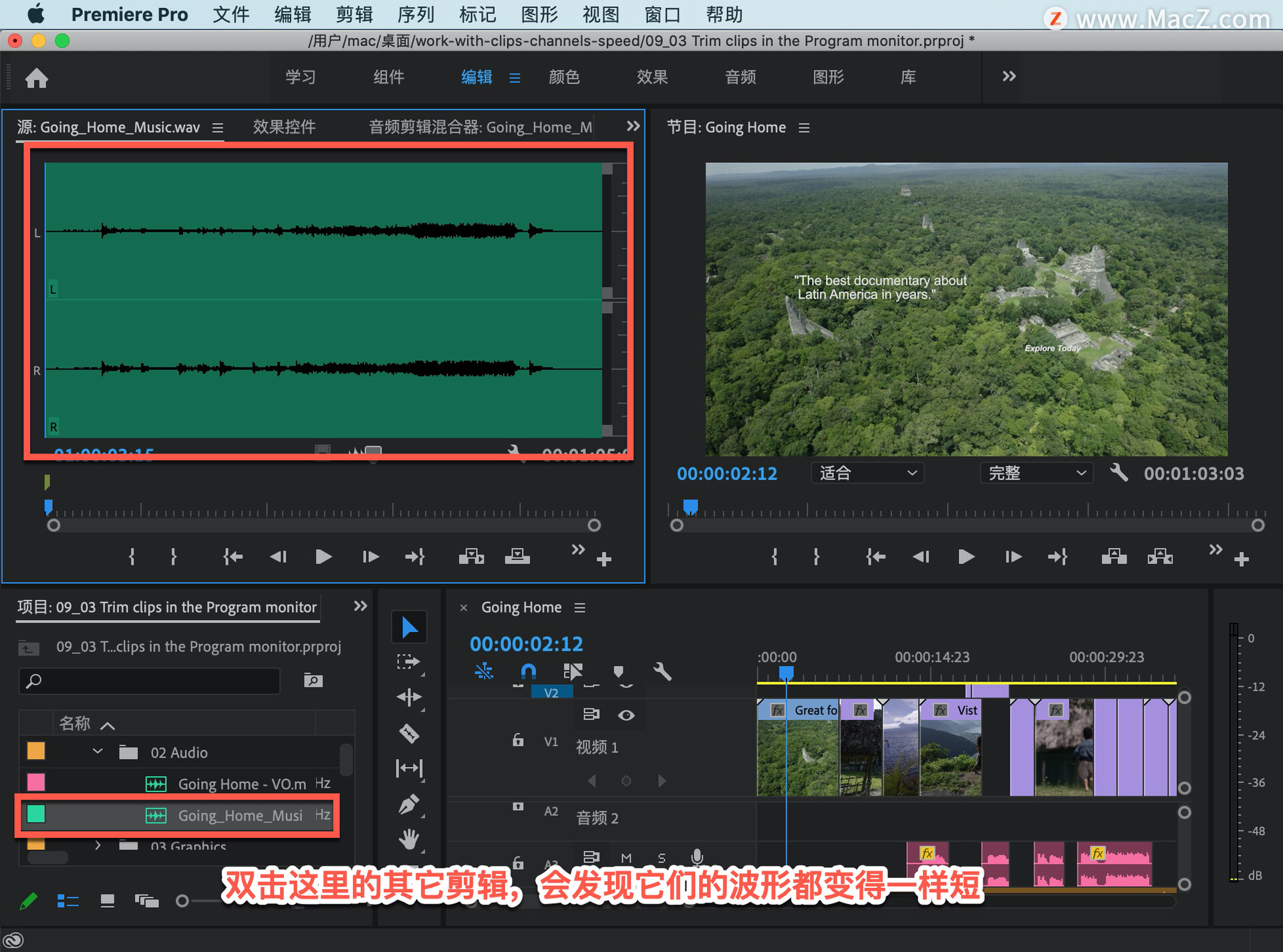The width and height of the screenshot is (1283, 952).
Task: Select the Hand tool
Action: [409, 839]
